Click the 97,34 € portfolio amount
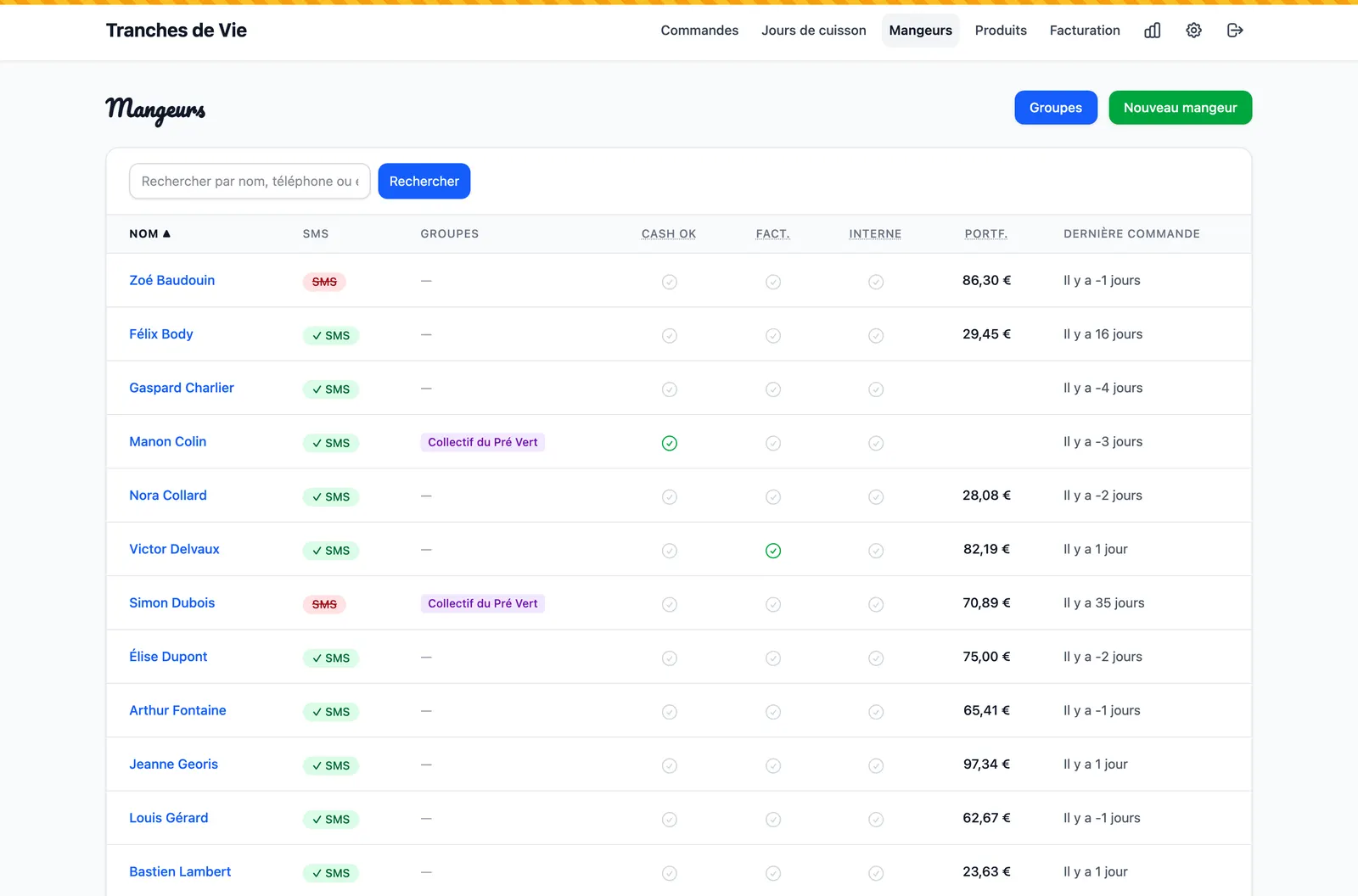This screenshot has height=896, width=1358. (986, 764)
